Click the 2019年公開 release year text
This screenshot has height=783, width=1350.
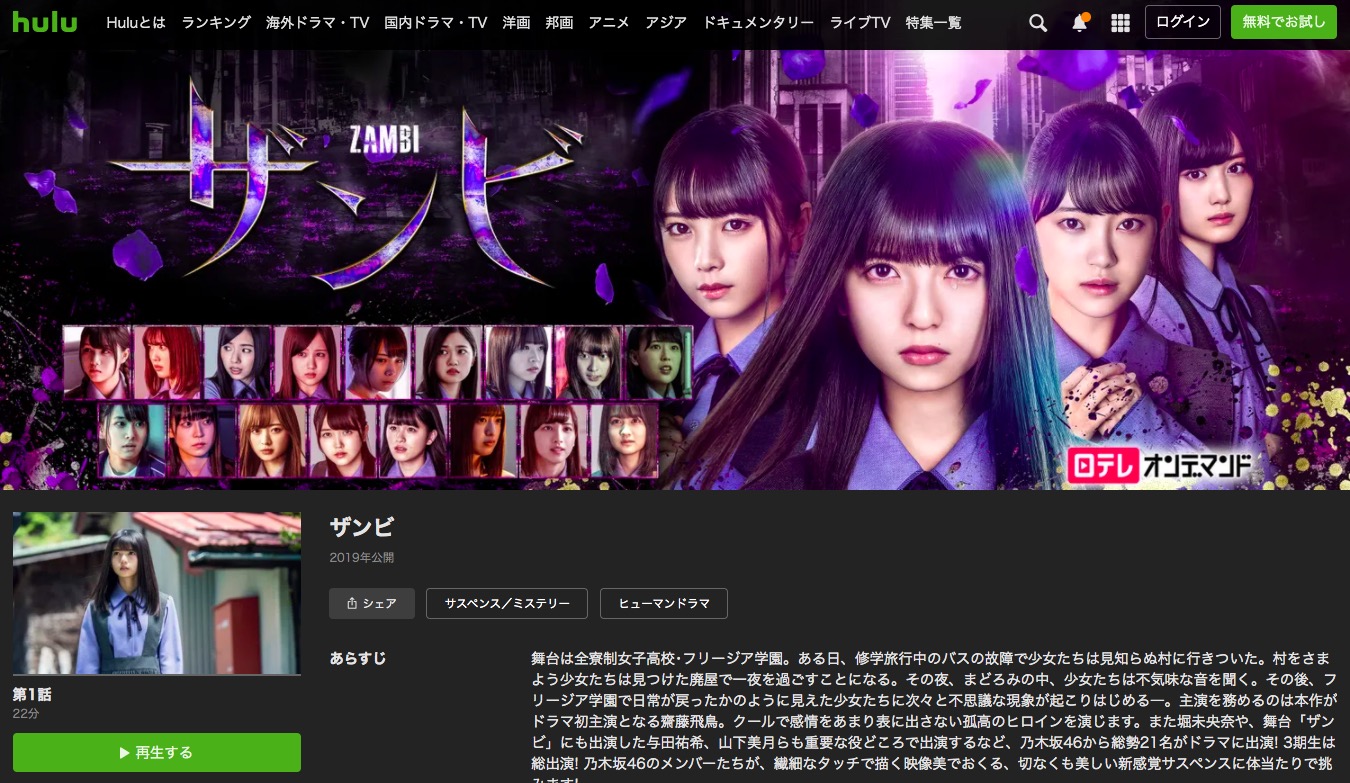tap(361, 558)
